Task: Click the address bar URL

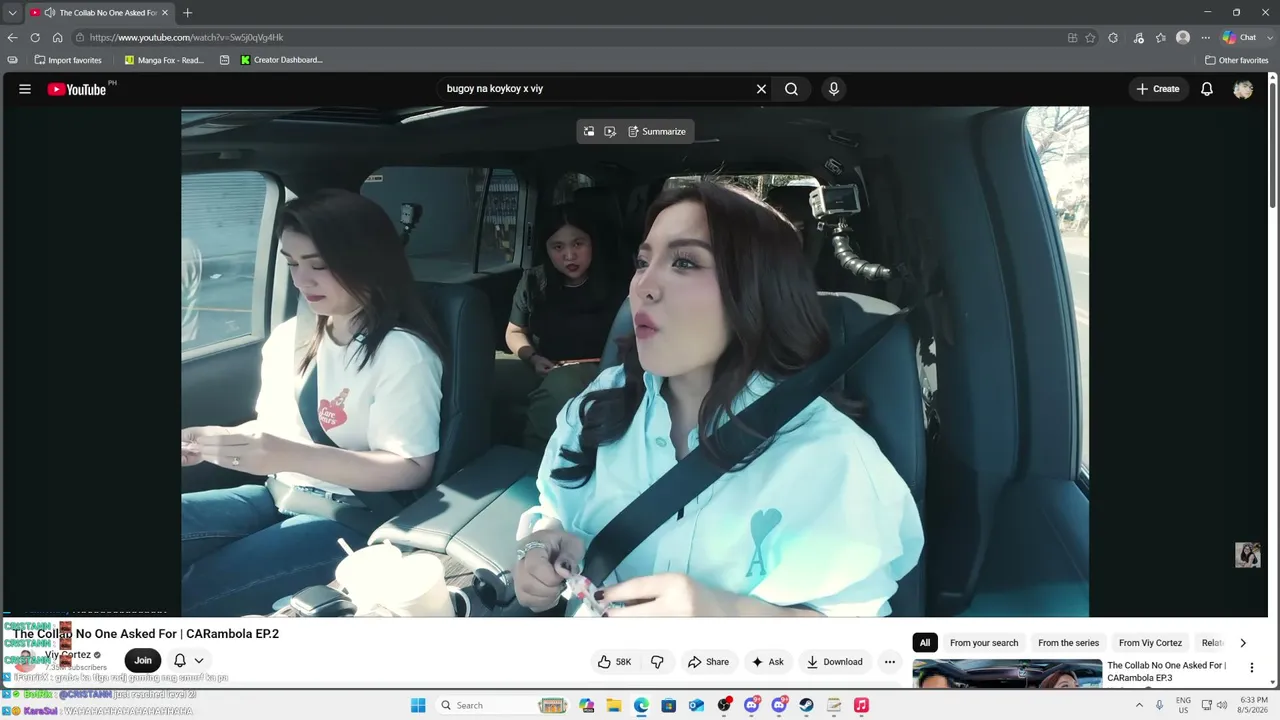Action: coord(186,38)
